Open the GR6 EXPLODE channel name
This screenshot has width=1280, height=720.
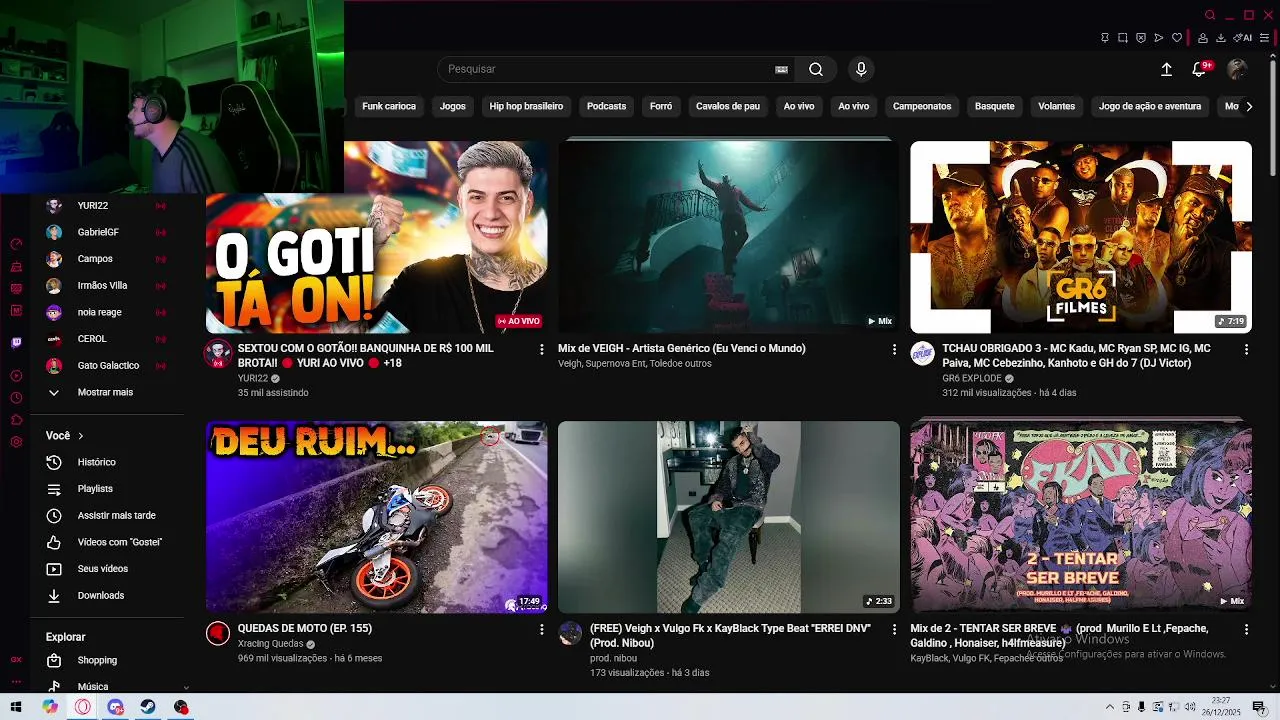point(971,379)
